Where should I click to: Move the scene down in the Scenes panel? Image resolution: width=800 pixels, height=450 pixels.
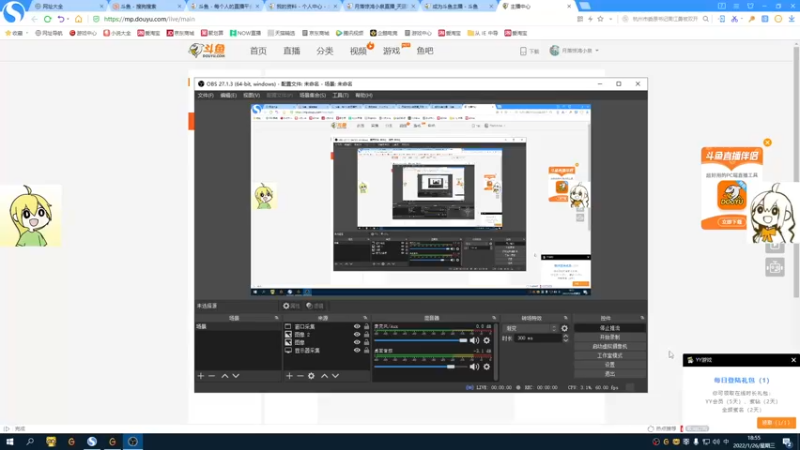[236, 376]
